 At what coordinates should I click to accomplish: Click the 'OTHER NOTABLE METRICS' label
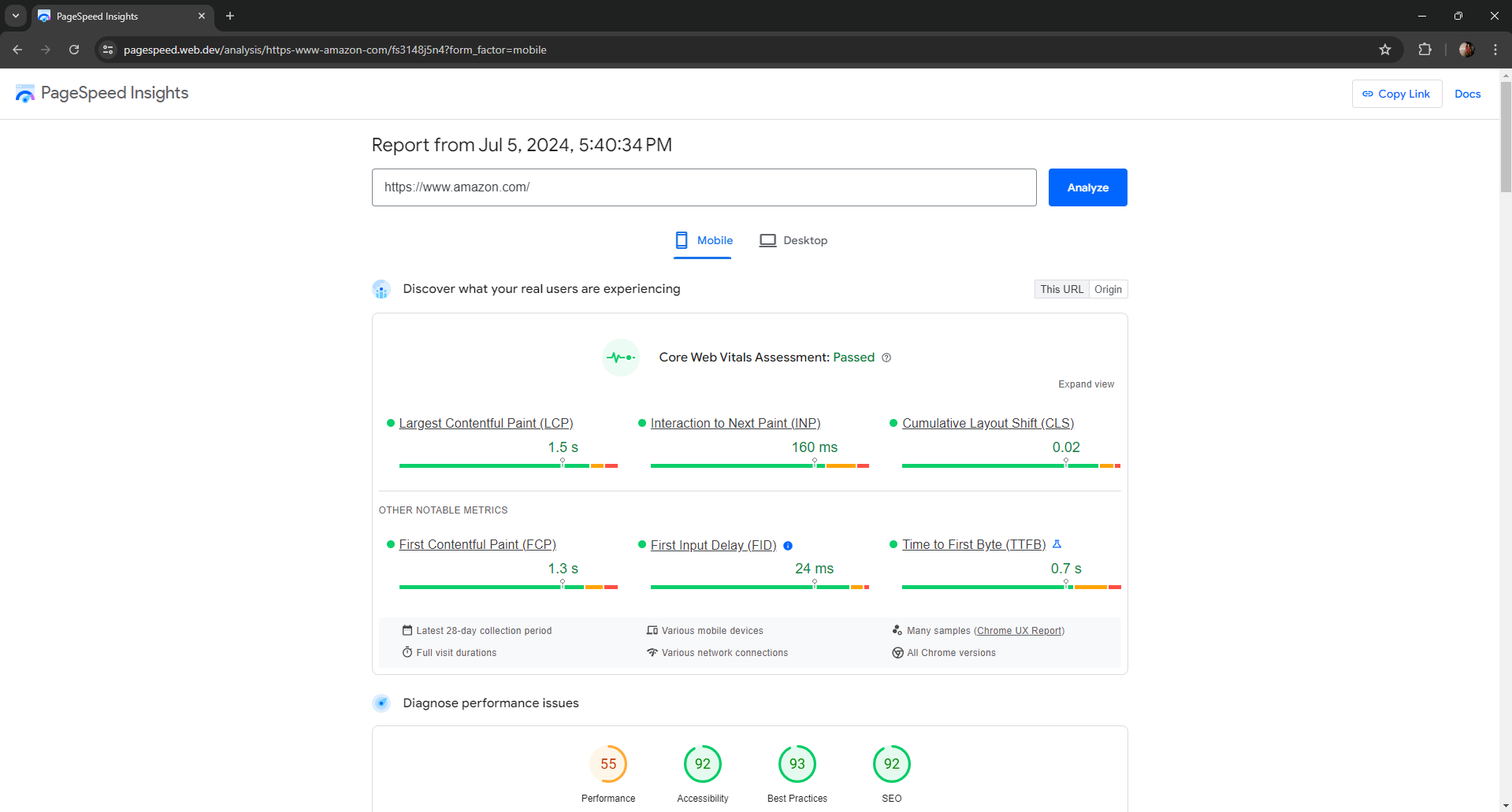click(443, 510)
